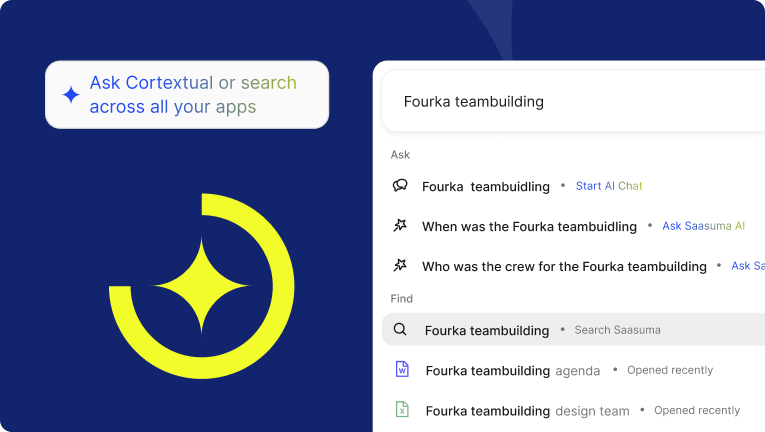
Task: Click the sparkle icon next to Who was
Action: (401, 266)
